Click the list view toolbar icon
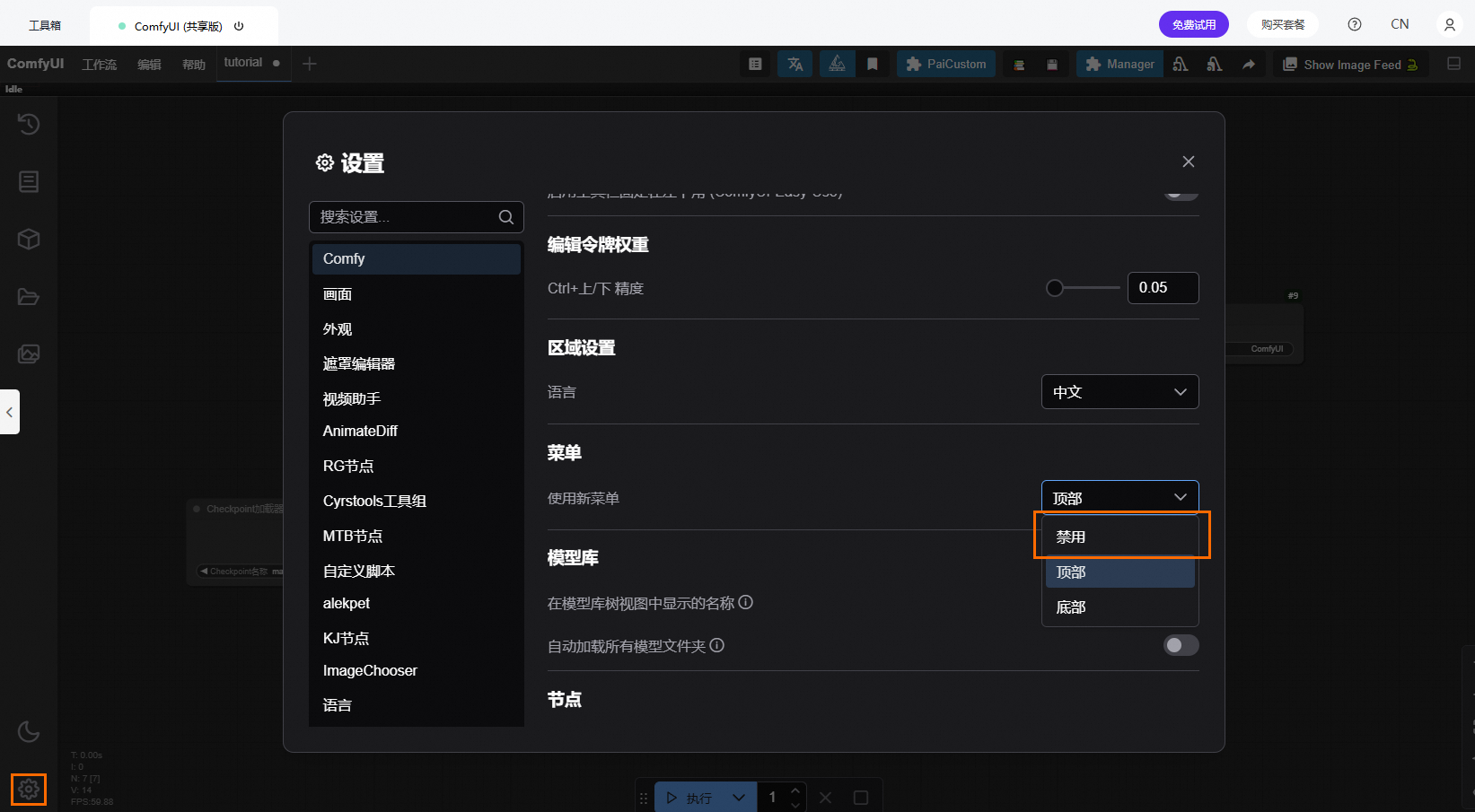The width and height of the screenshot is (1475, 812). 755,64
